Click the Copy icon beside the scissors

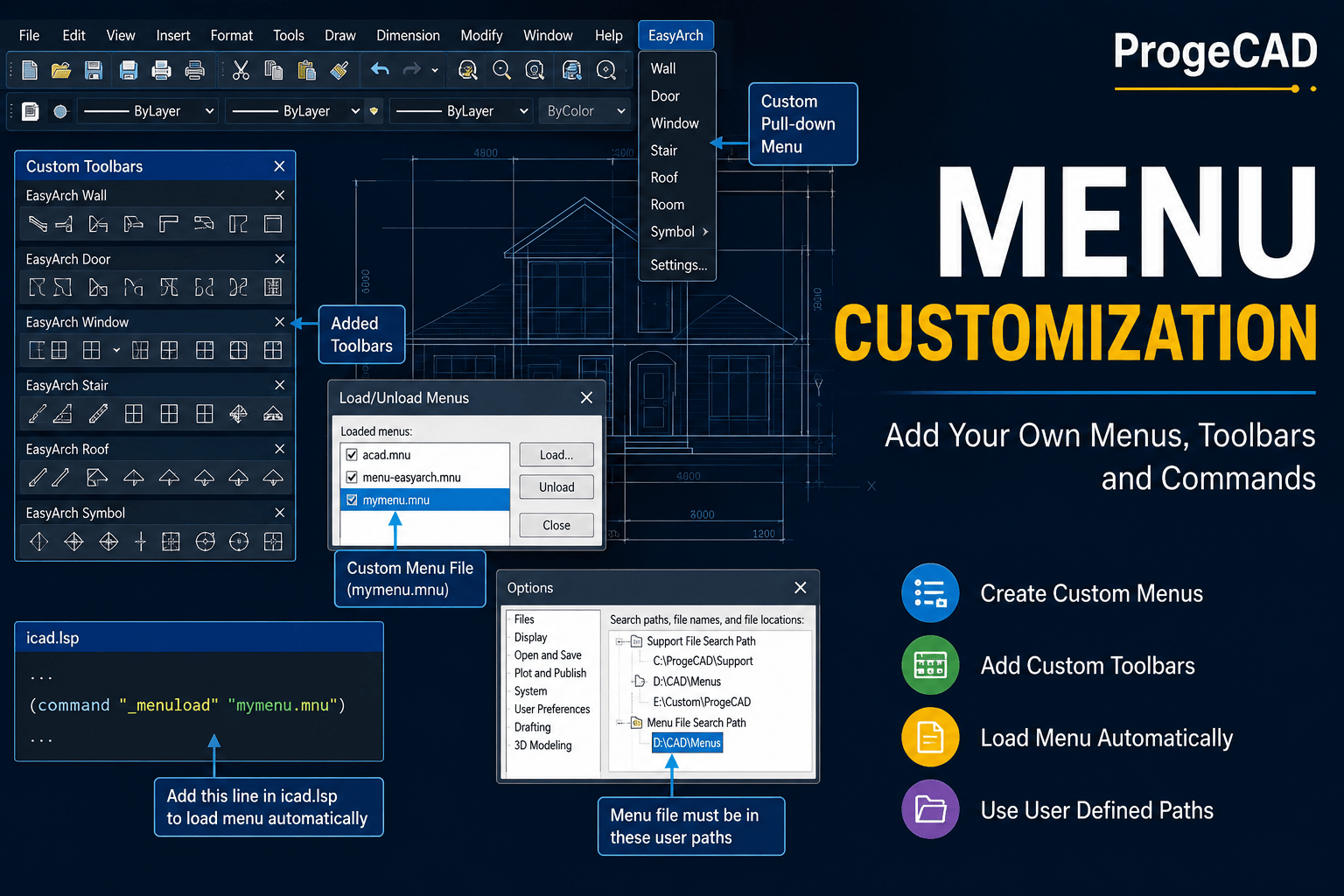point(274,70)
